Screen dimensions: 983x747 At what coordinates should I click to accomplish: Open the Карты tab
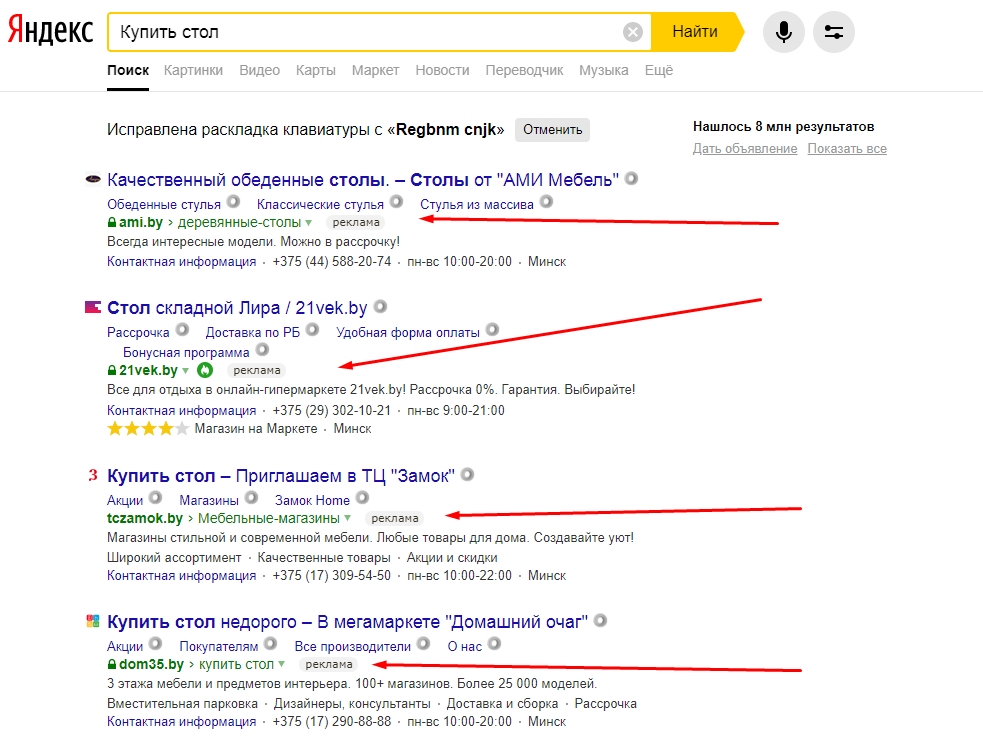(x=316, y=70)
